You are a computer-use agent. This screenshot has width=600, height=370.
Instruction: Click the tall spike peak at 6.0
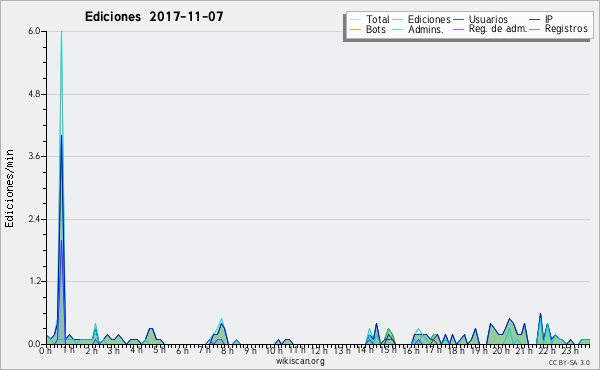[x=61, y=32]
